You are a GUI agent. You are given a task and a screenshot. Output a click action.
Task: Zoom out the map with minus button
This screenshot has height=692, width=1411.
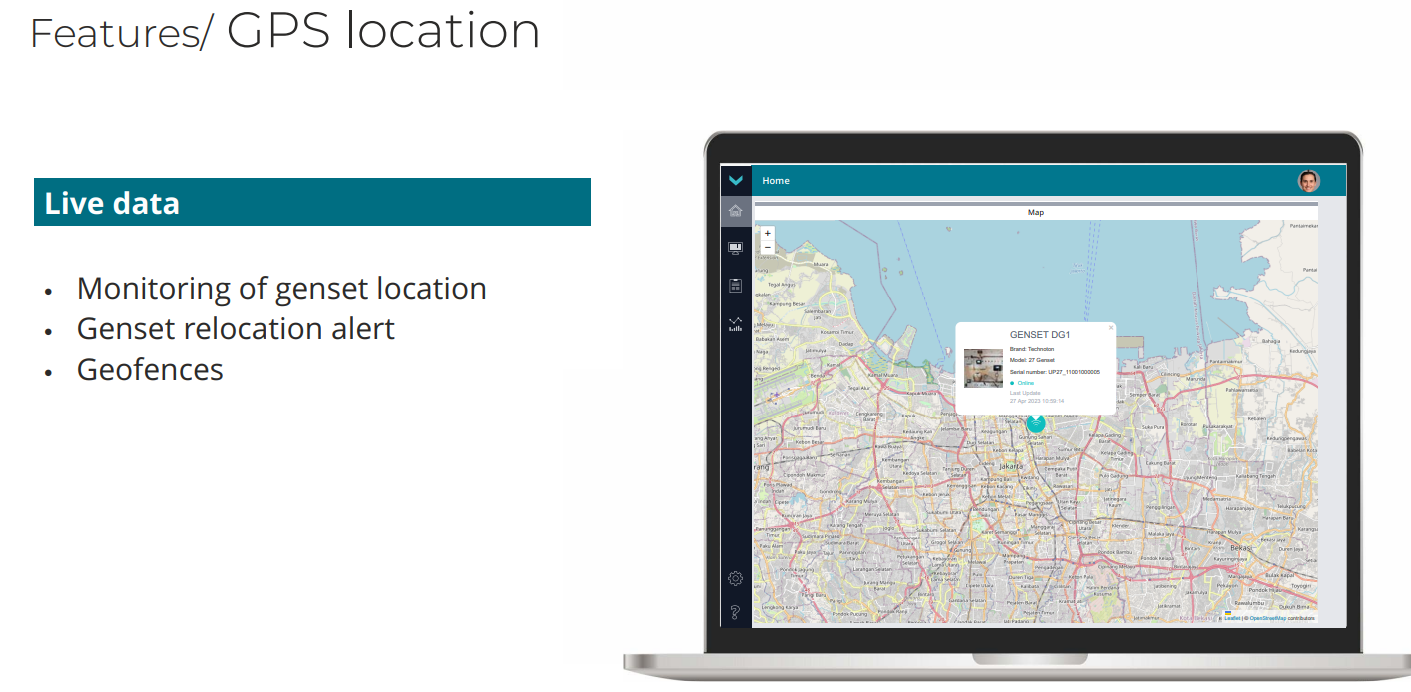[767, 247]
